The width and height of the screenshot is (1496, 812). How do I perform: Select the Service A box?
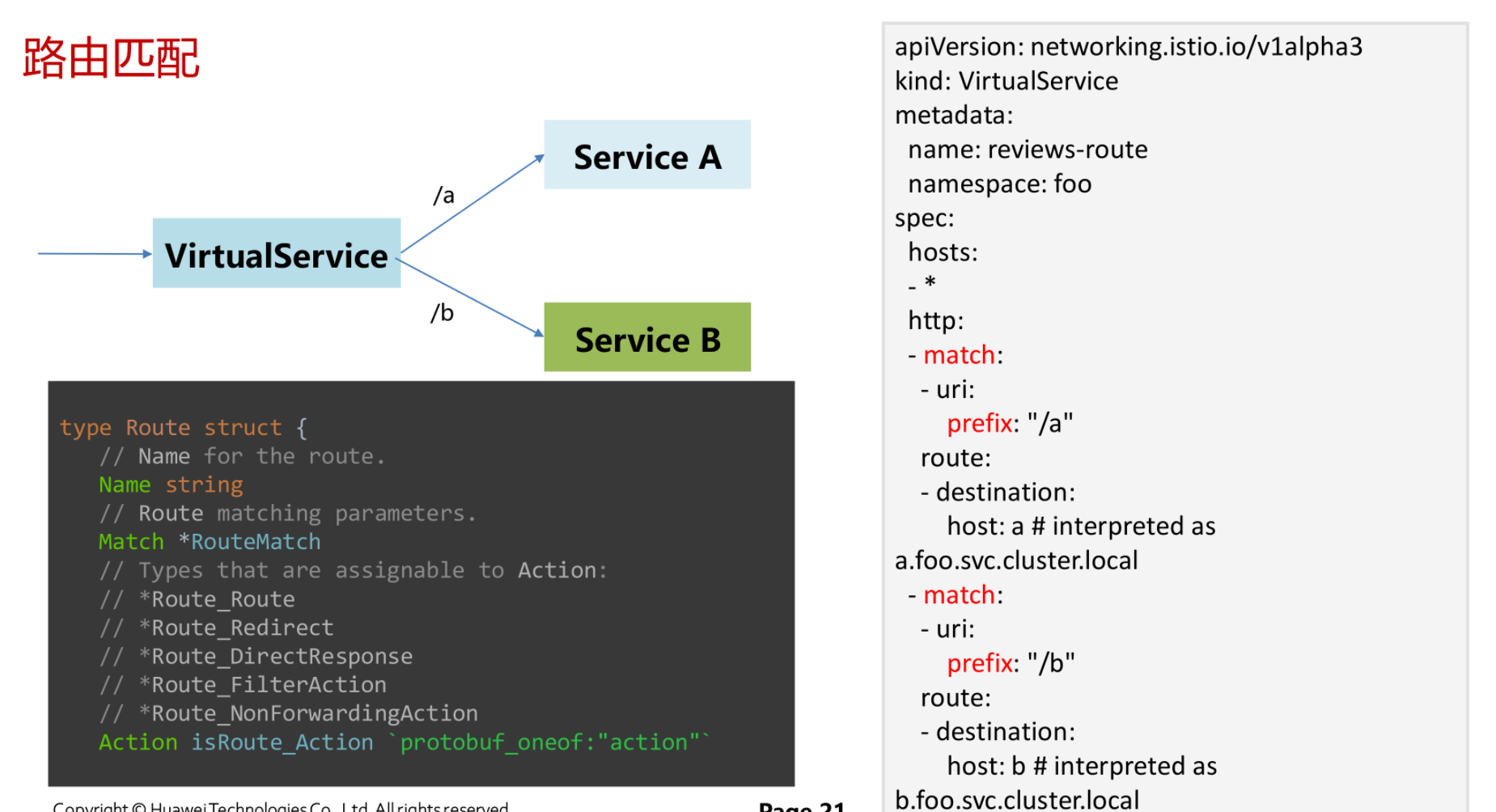pos(646,155)
